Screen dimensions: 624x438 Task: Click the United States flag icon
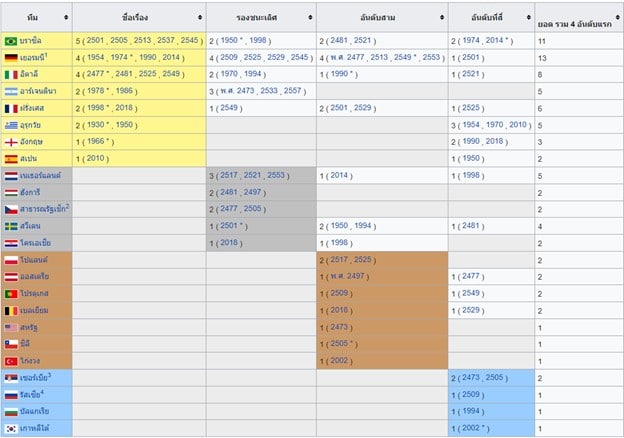point(11,328)
